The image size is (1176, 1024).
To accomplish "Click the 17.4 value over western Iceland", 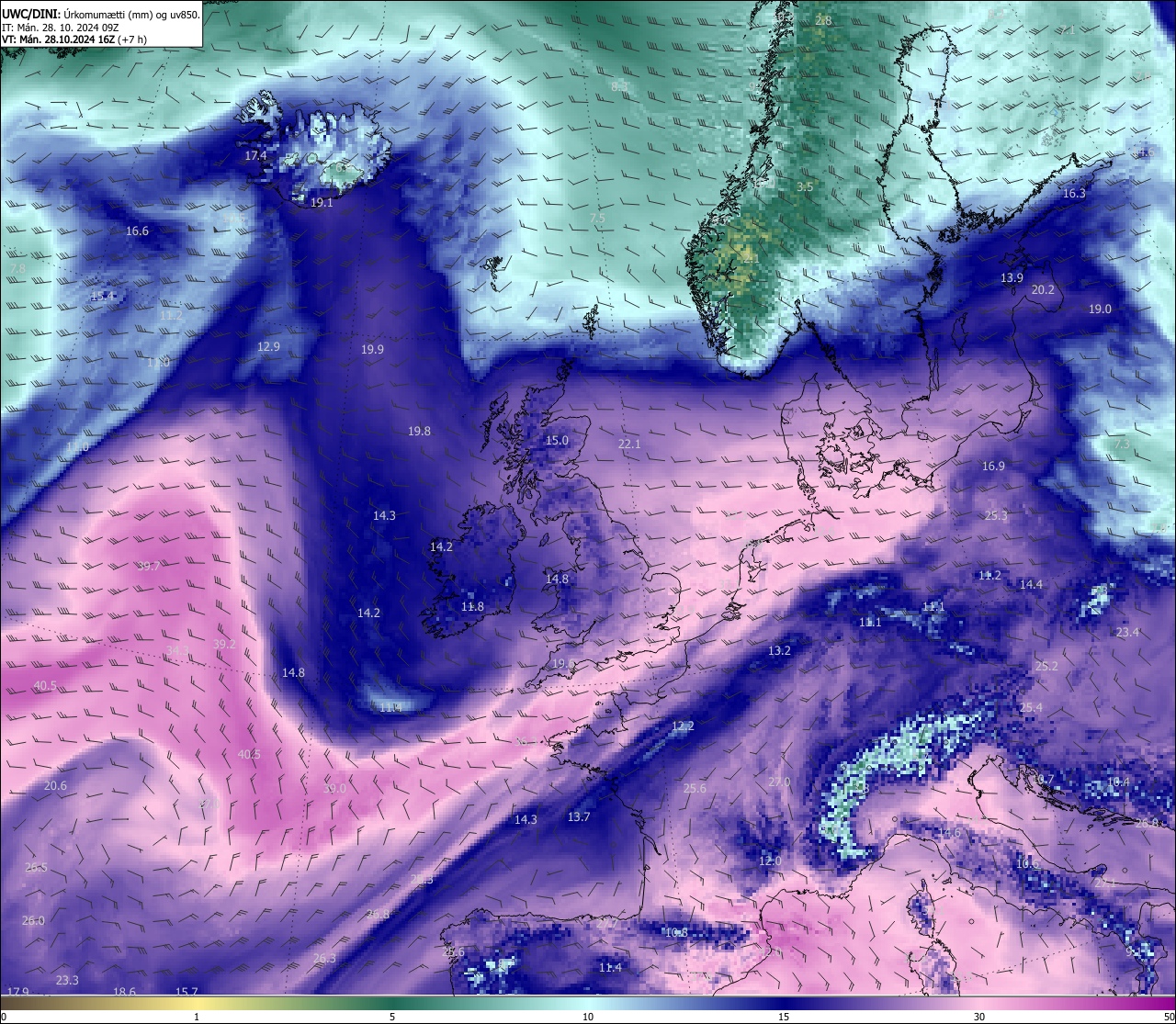I will pos(255,156).
